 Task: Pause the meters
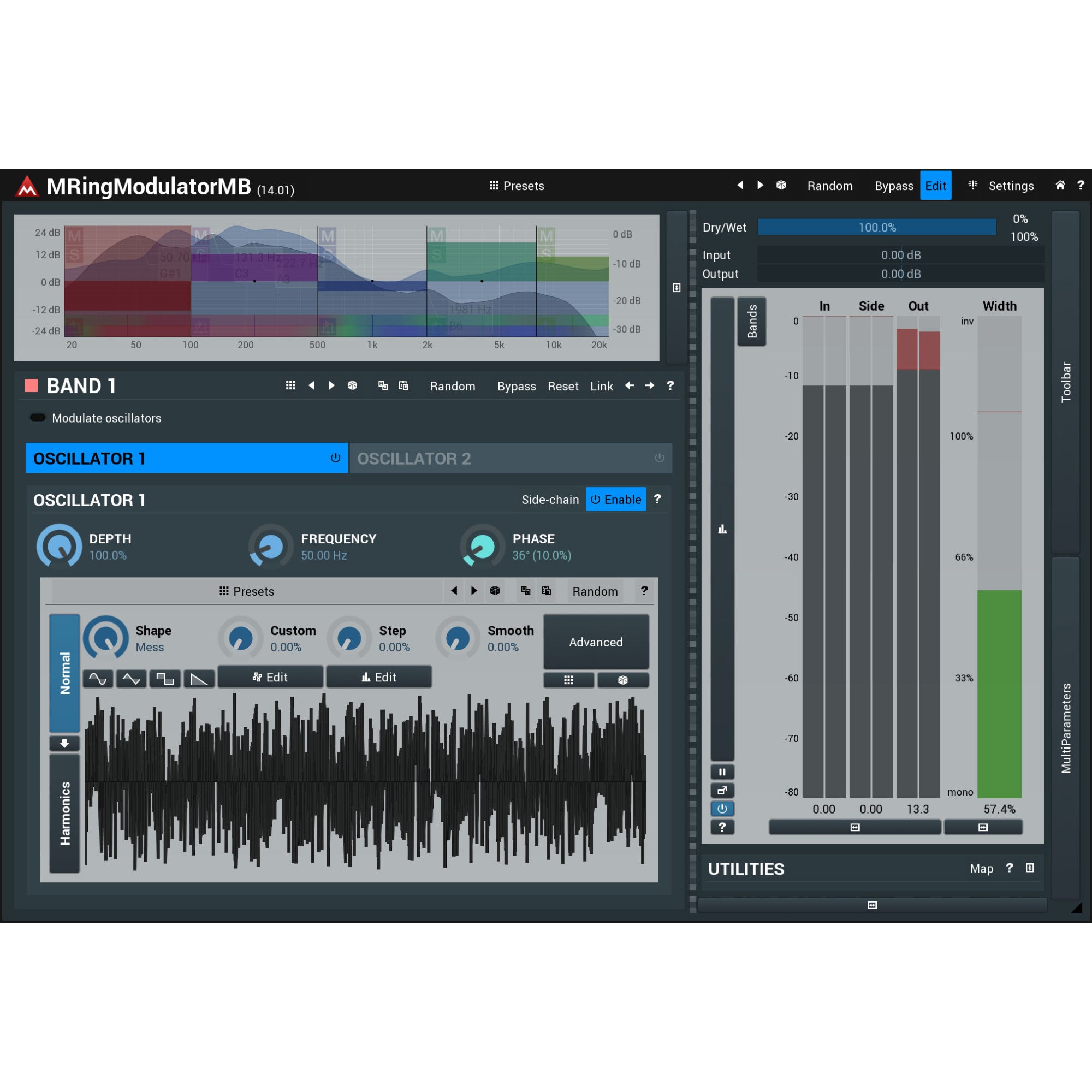(x=722, y=772)
